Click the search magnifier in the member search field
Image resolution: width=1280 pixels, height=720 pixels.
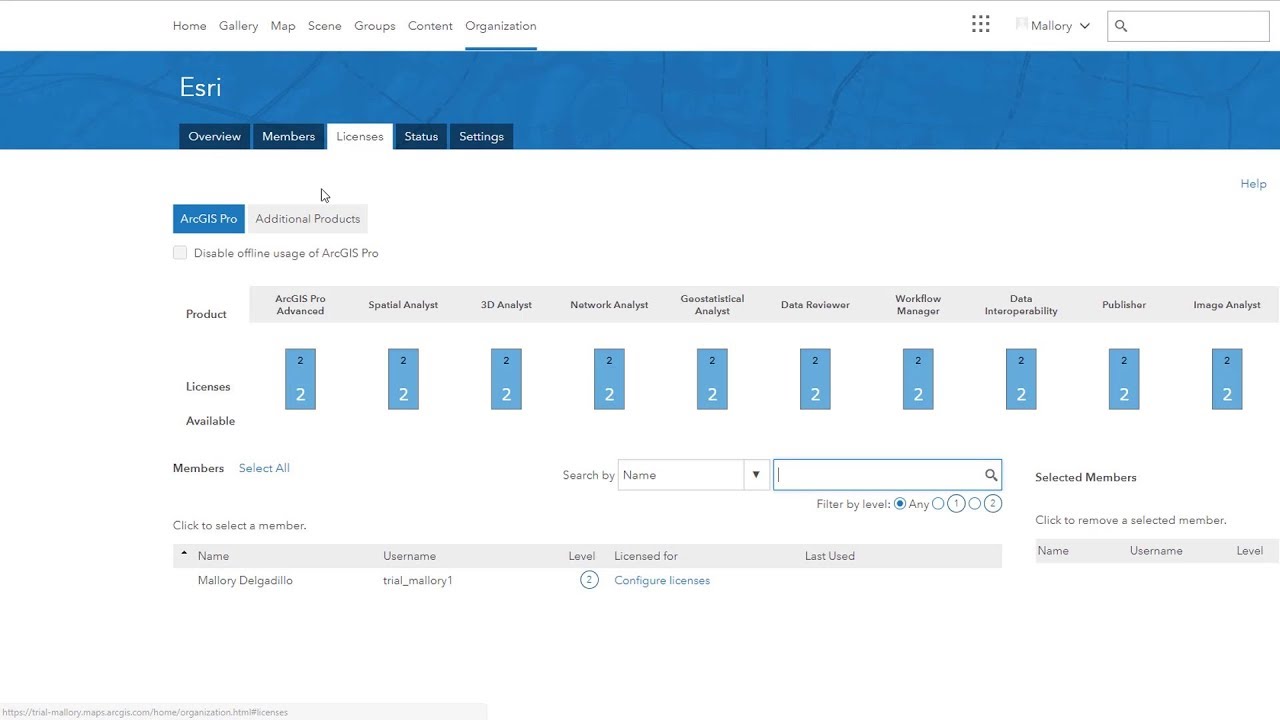pos(991,475)
